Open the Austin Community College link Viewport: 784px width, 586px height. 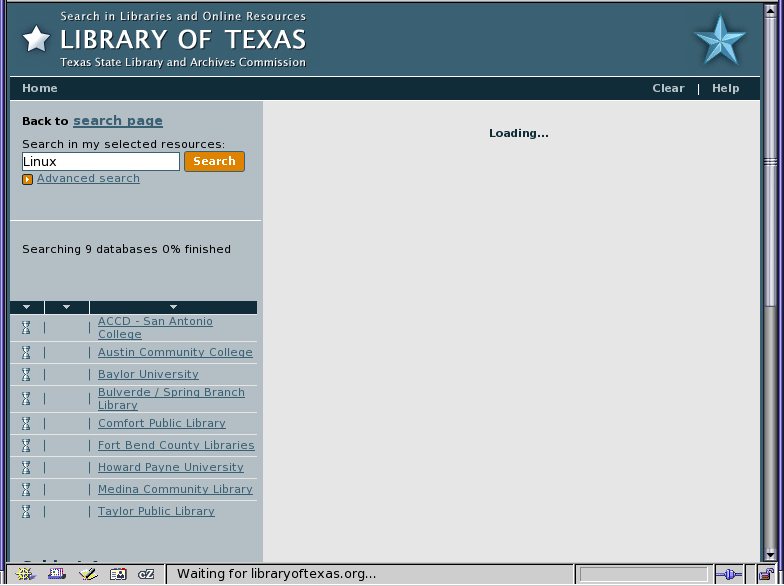coord(175,352)
